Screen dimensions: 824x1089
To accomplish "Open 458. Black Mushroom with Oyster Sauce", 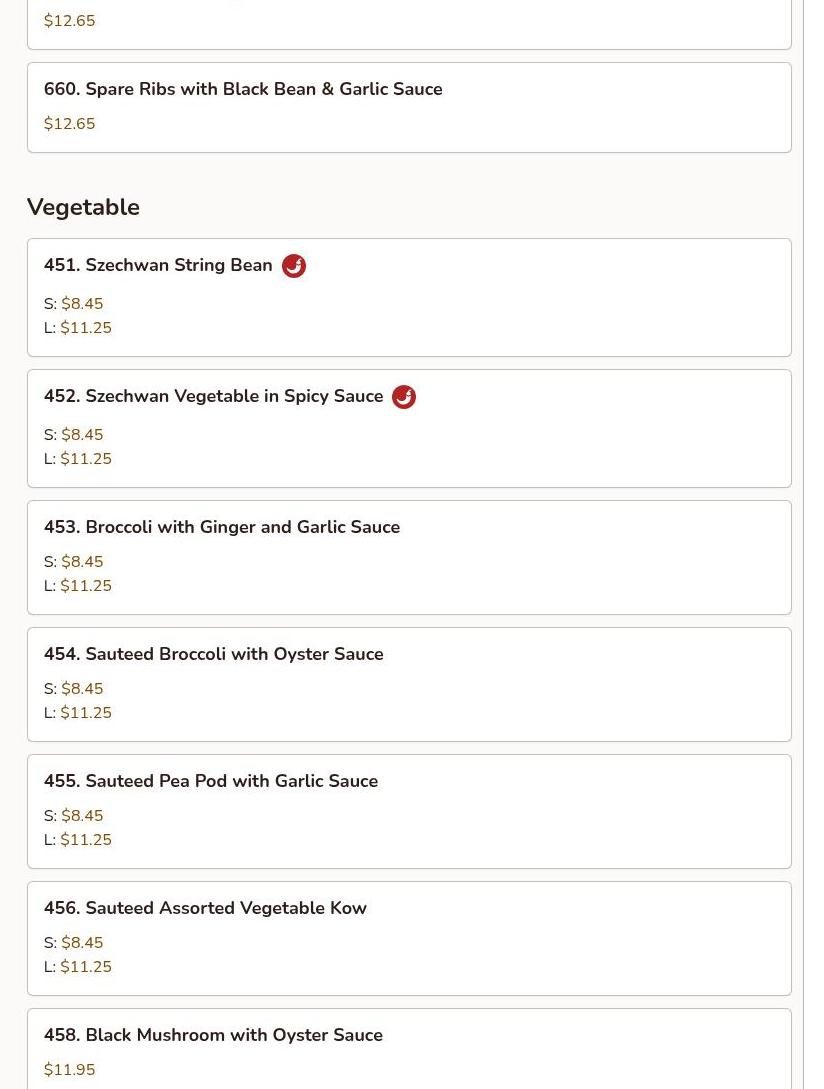I will (x=213, y=1035).
